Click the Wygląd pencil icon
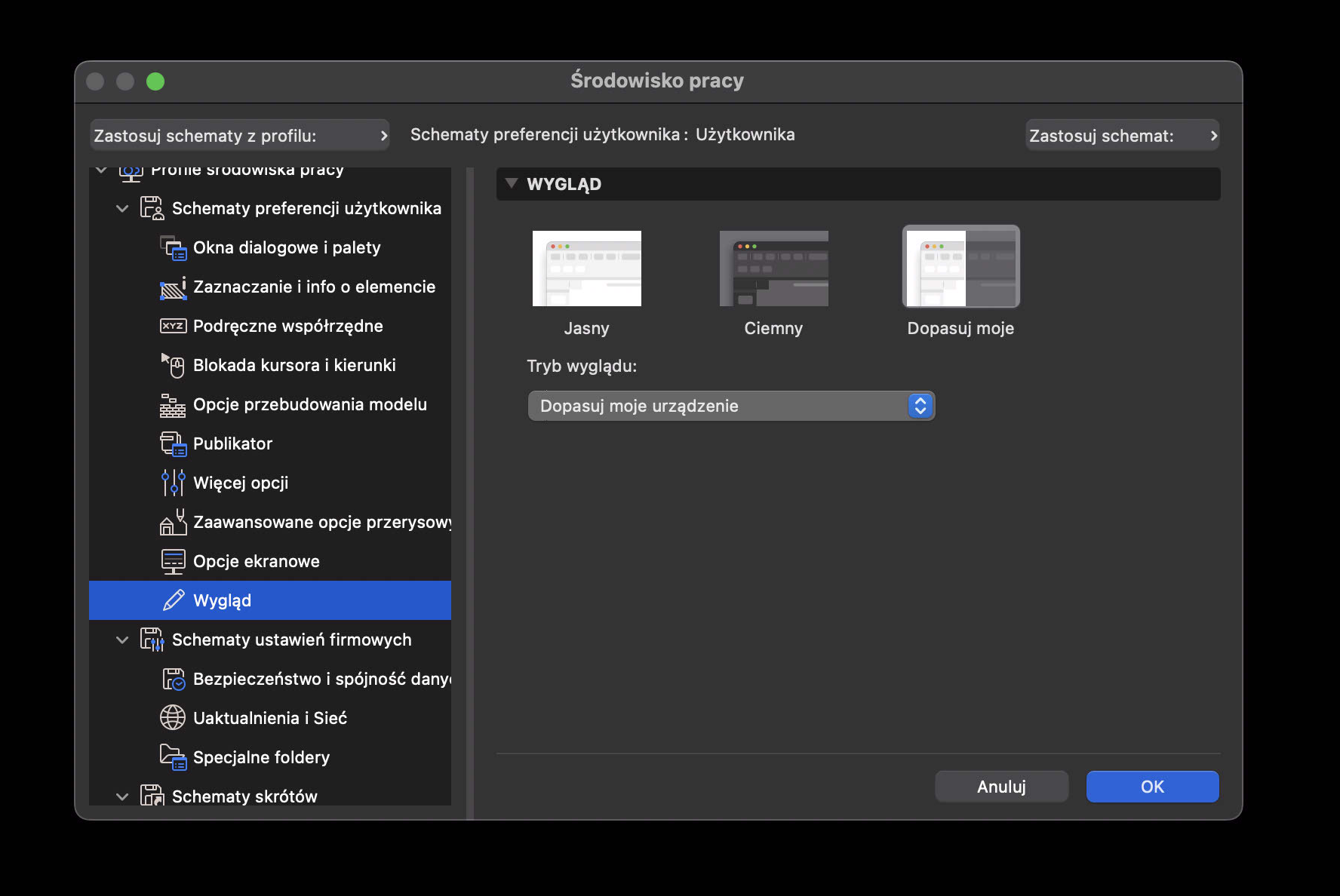Image resolution: width=1340 pixels, height=896 pixels. [x=174, y=600]
